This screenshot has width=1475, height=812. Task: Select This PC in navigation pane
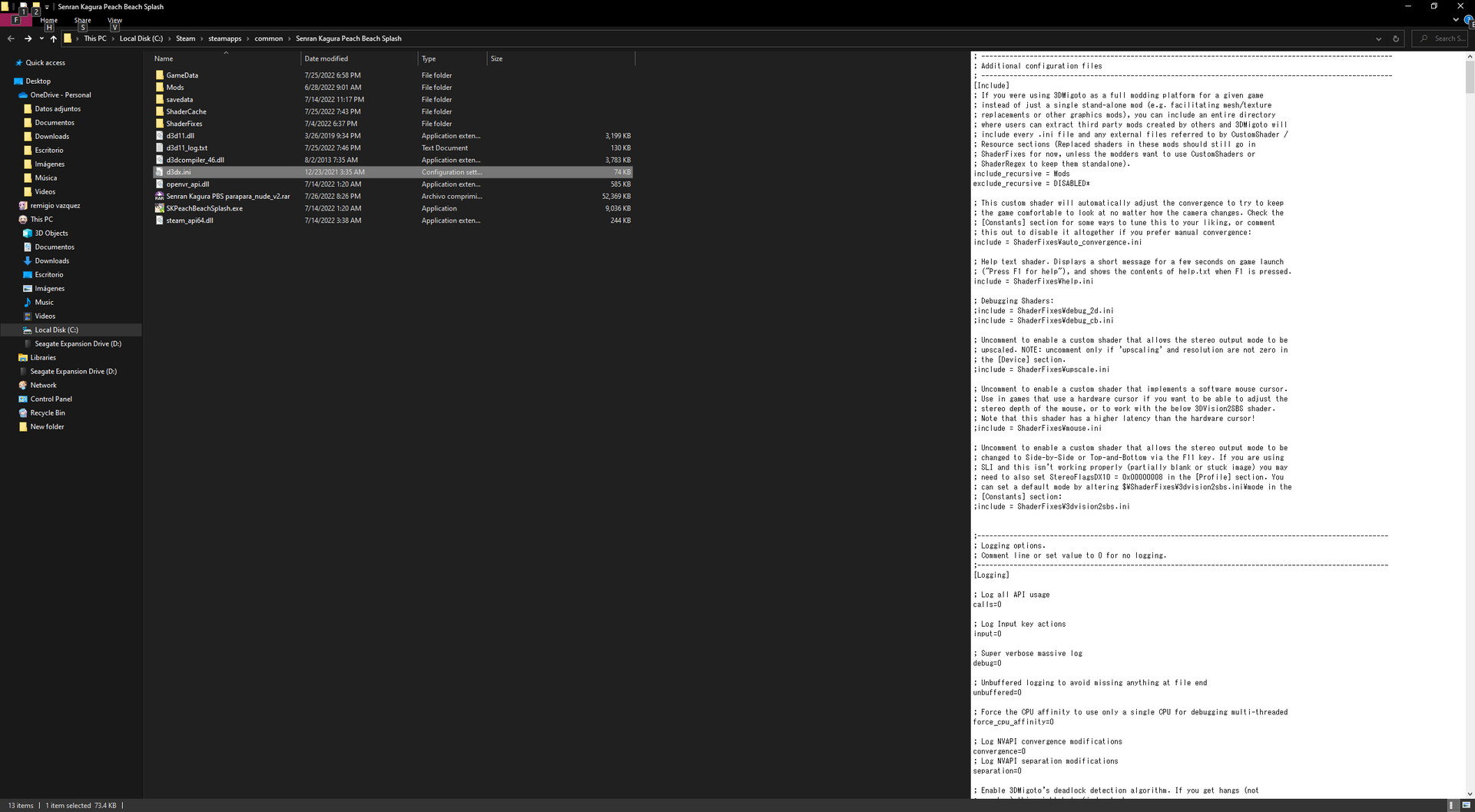[x=41, y=220]
